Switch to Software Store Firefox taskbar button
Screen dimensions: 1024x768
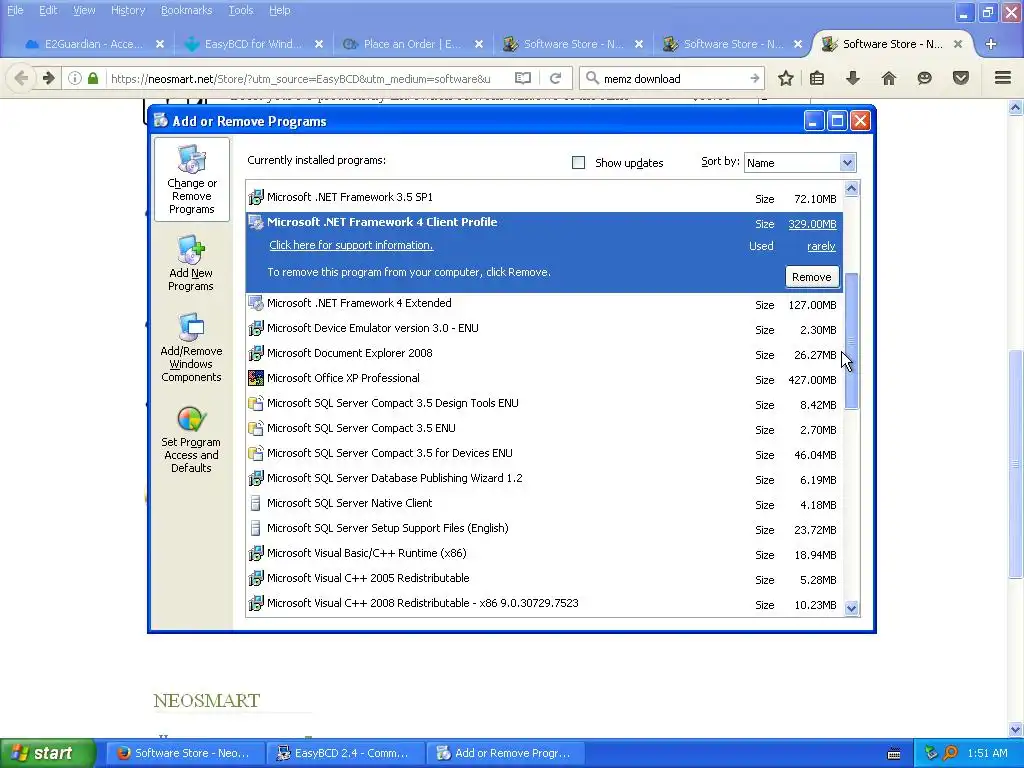click(185, 753)
